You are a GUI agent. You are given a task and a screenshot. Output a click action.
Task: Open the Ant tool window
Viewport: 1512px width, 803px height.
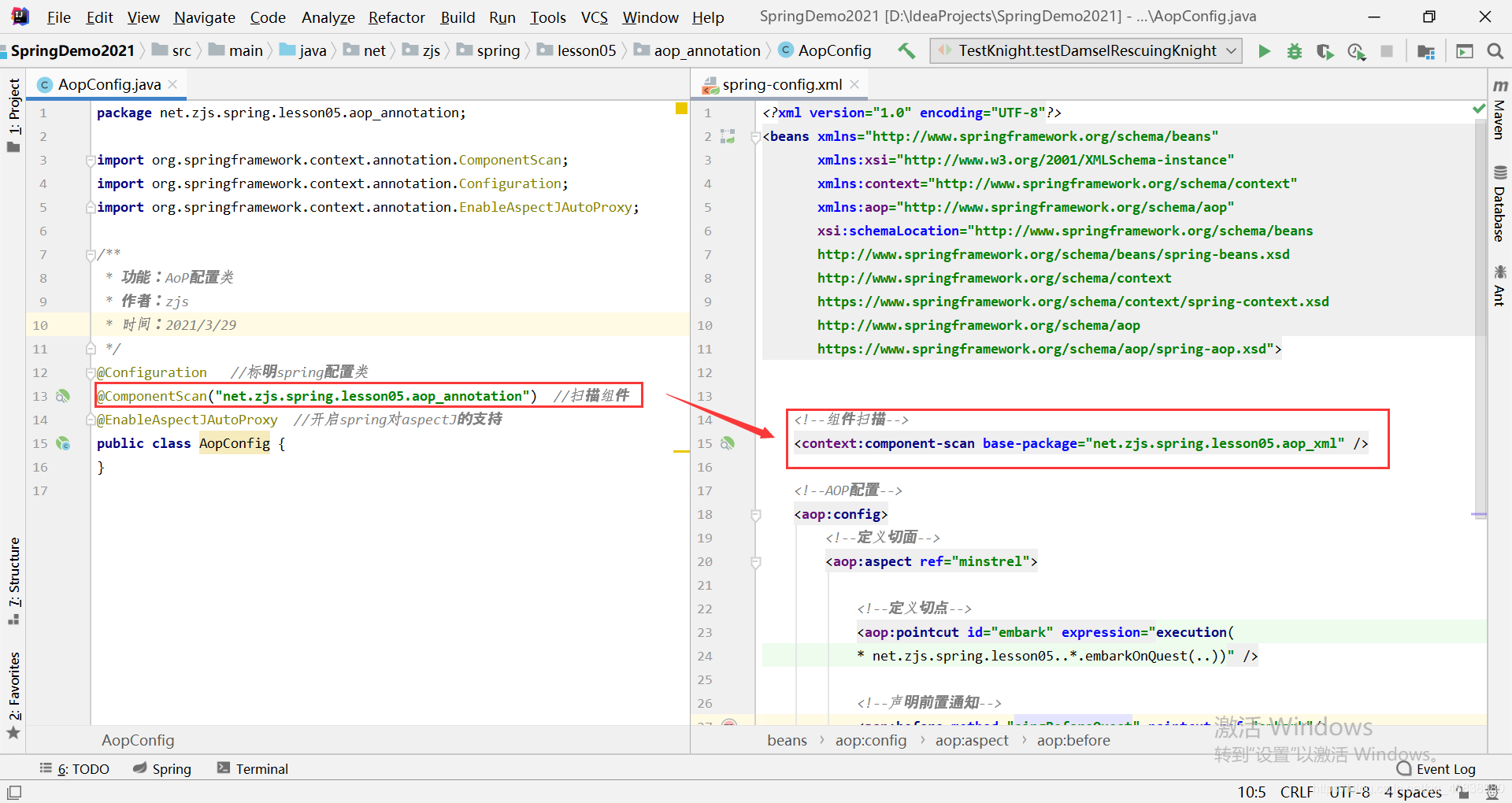[1499, 286]
